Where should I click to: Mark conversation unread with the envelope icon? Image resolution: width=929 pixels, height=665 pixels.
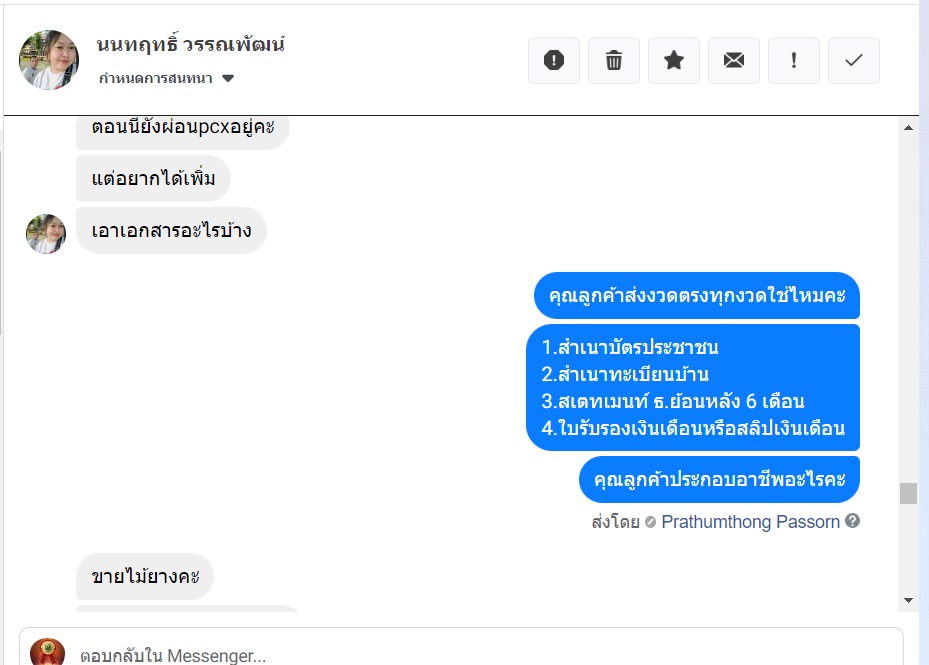[733, 60]
